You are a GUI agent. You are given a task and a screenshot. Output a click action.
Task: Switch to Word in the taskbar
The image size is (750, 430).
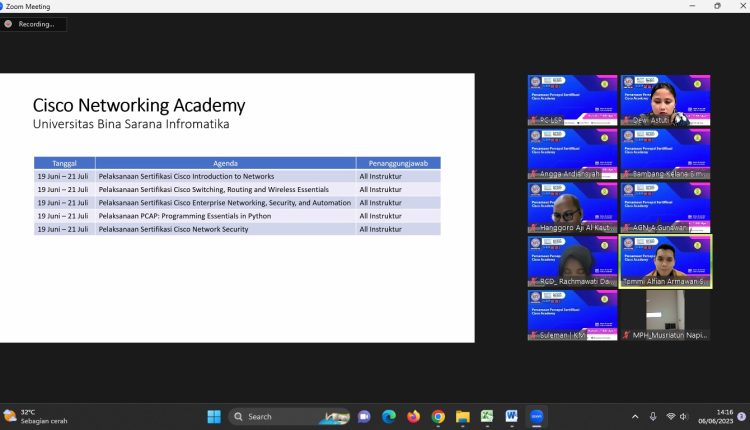(x=511, y=417)
